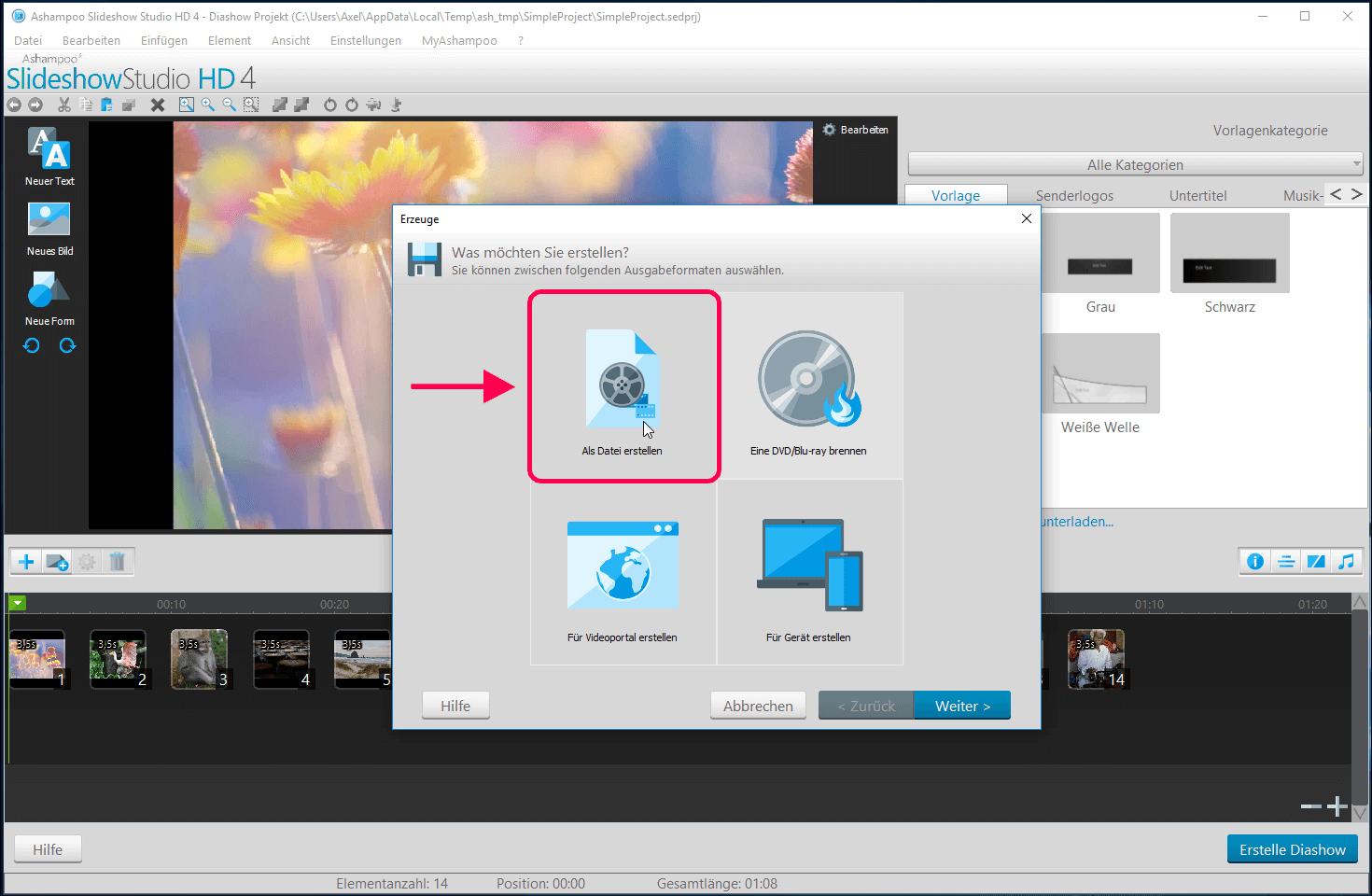Screen dimensions: 1372x896
Task: Click the Erstelle Diashow button
Action: tap(1292, 849)
